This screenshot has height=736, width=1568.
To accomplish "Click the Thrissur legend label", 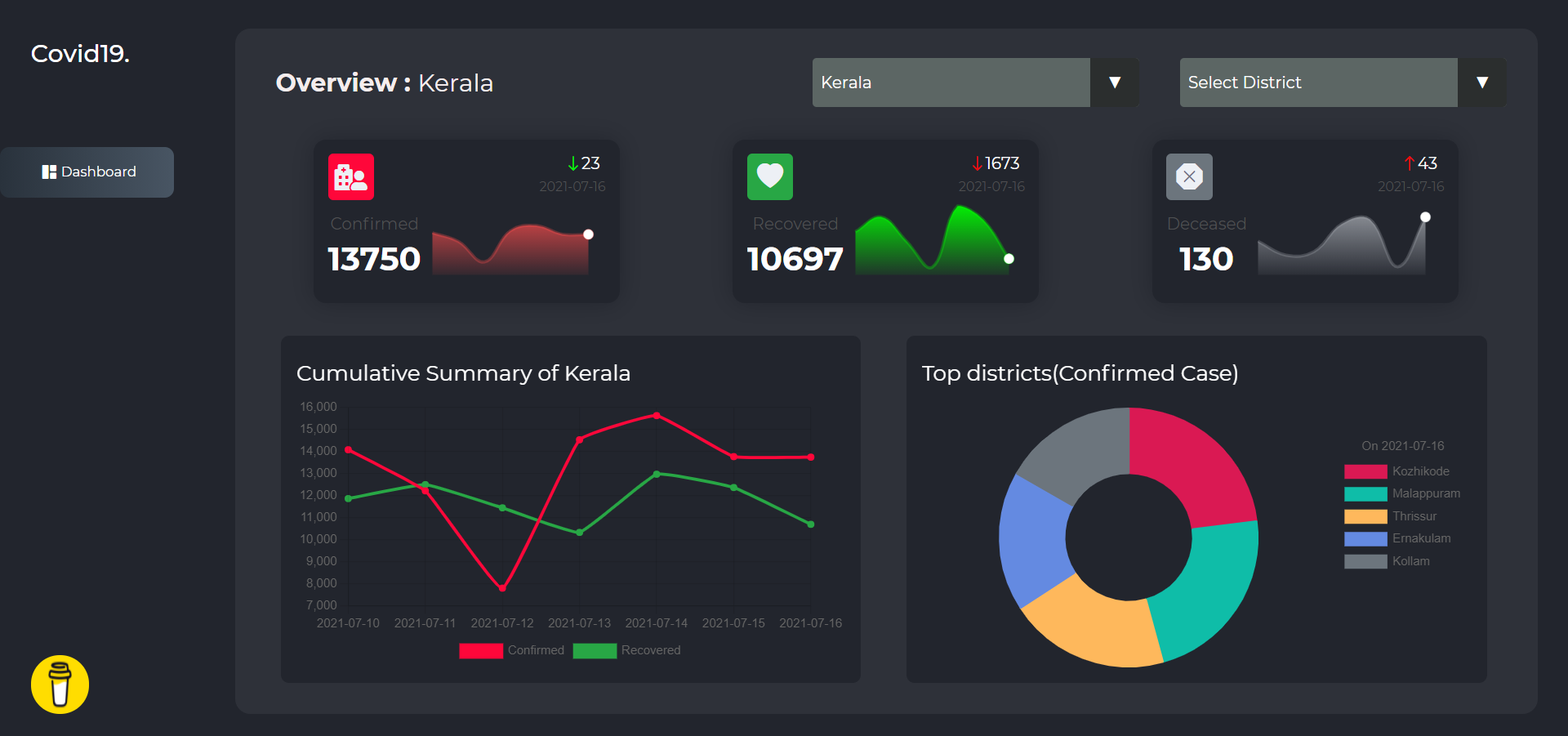I will pos(1414,516).
